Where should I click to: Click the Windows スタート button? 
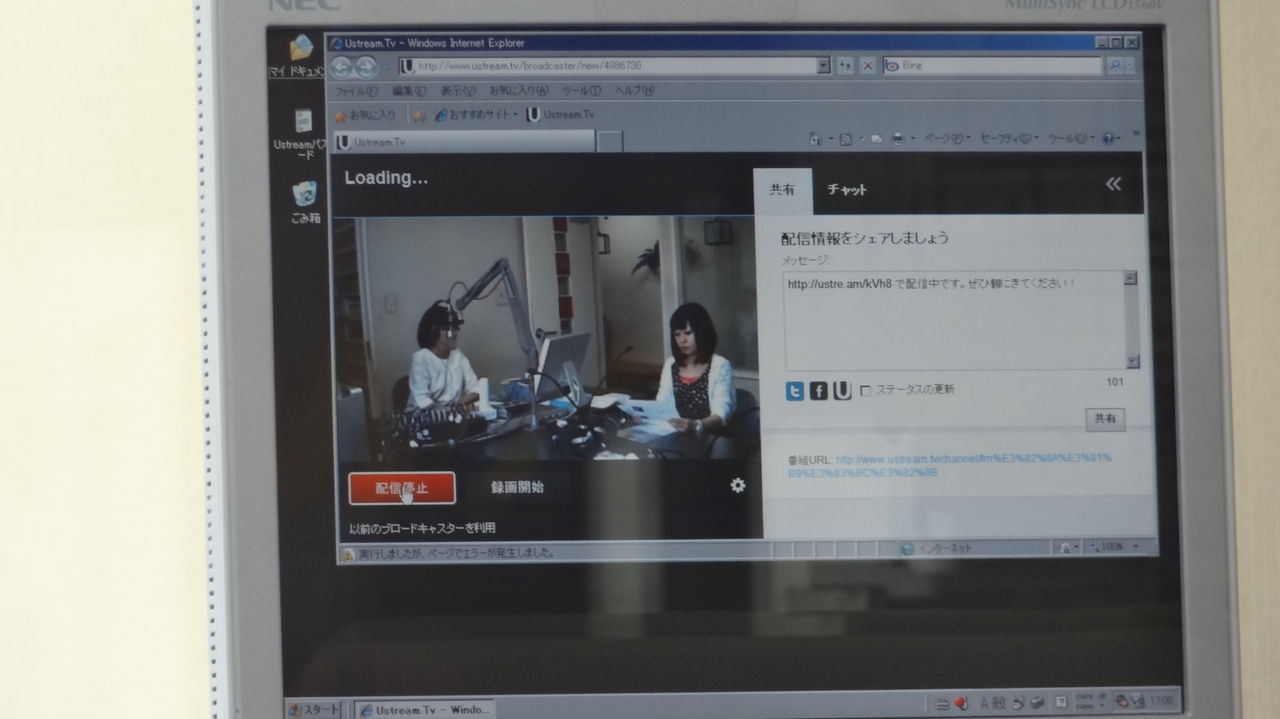[x=314, y=708]
